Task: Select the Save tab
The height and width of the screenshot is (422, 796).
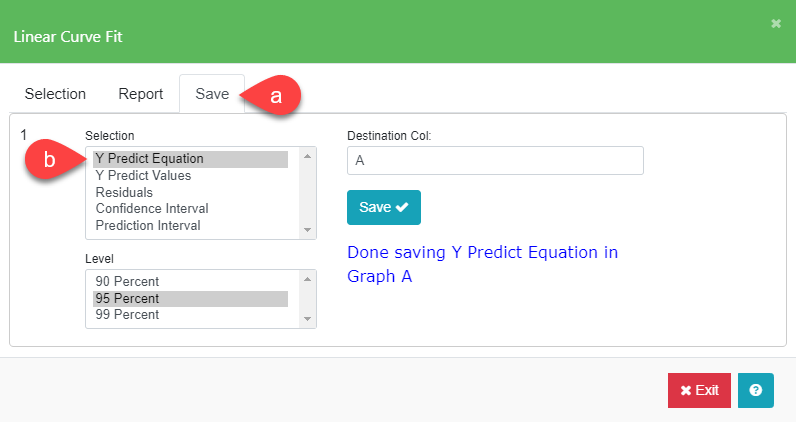Action: pyautogui.click(x=212, y=94)
